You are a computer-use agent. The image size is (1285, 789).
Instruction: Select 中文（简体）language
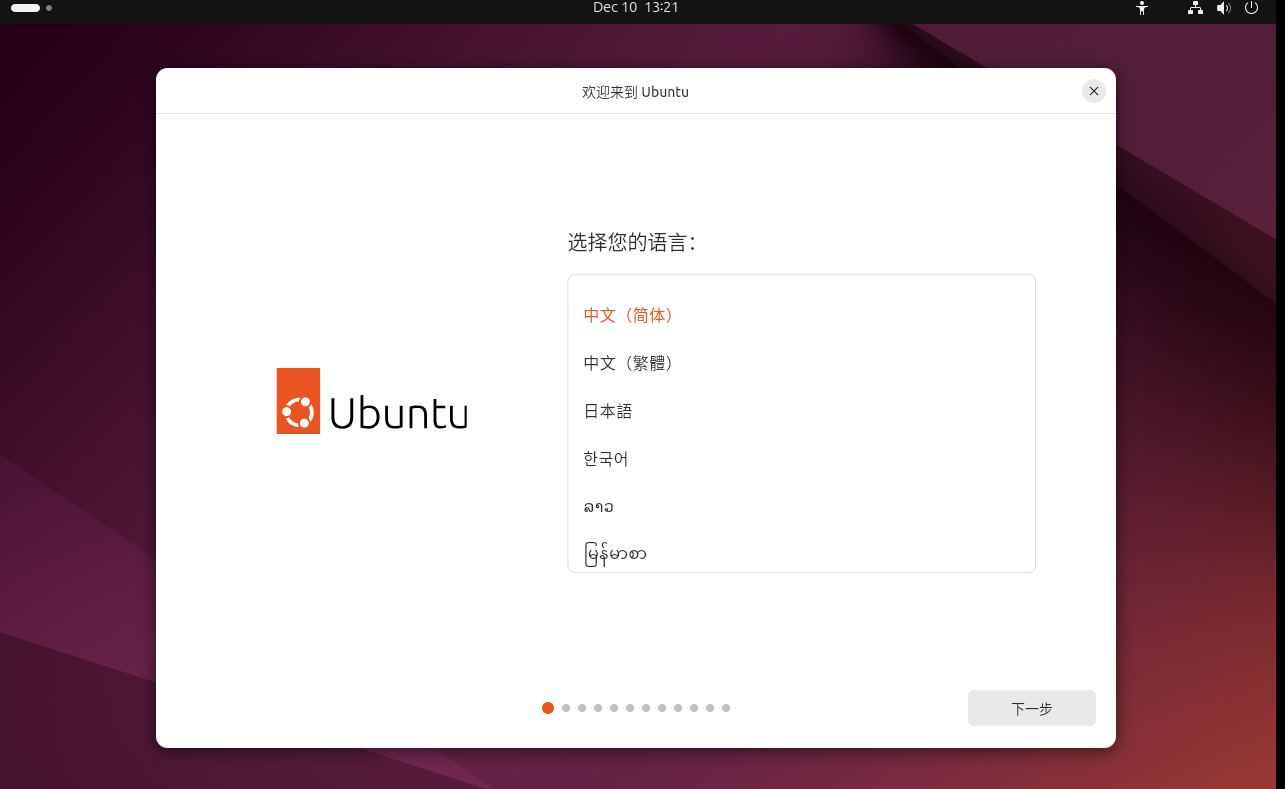(801, 315)
